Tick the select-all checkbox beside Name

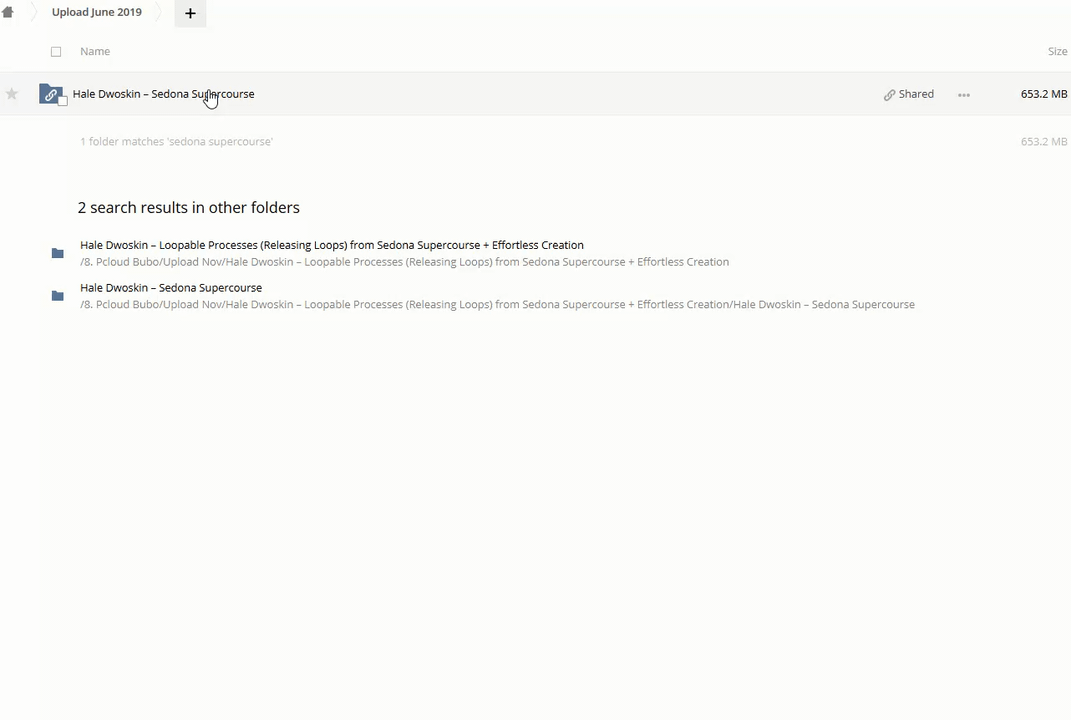pos(56,52)
